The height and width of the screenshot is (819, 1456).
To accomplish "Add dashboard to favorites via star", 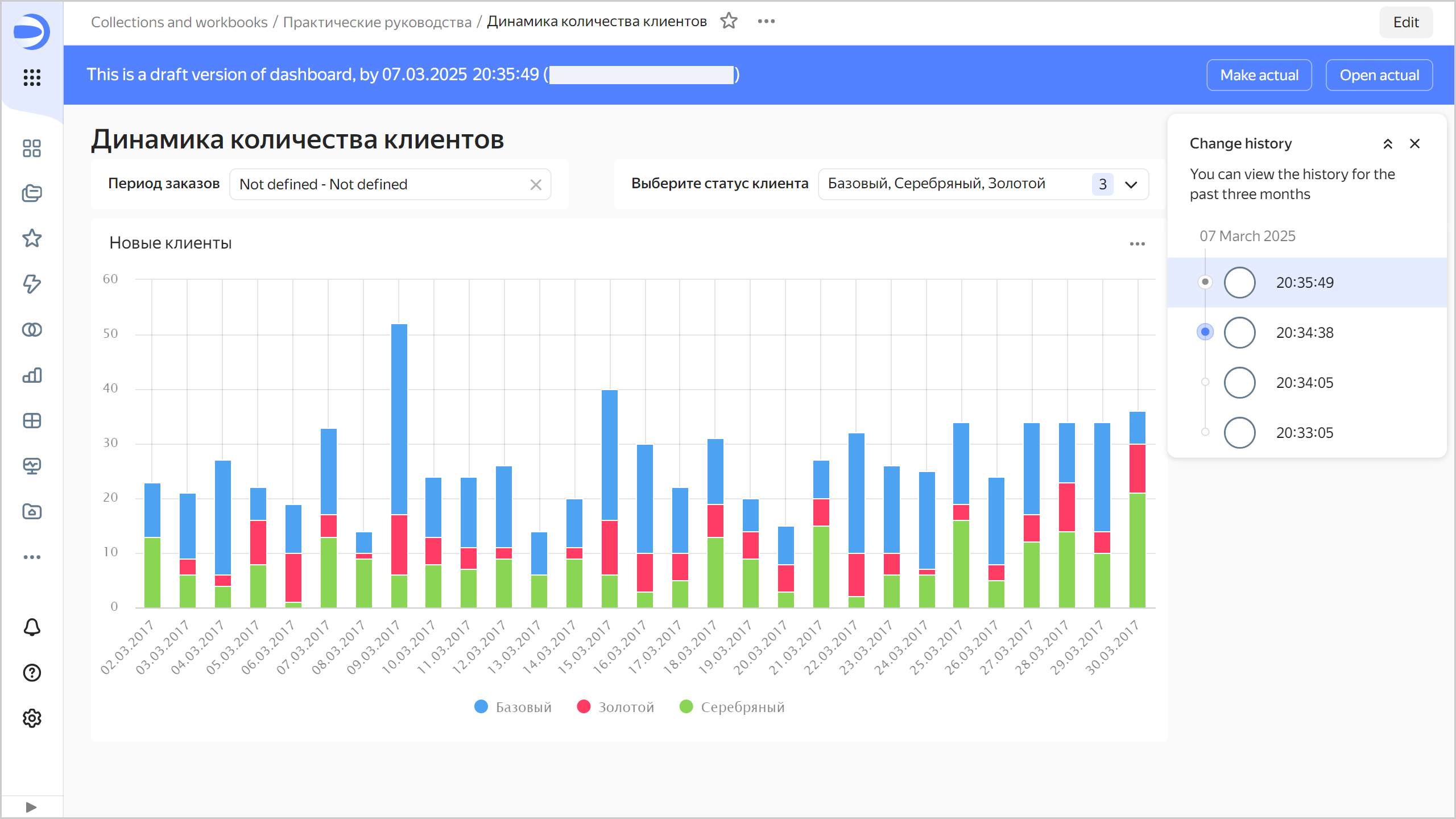I will 729,22.
